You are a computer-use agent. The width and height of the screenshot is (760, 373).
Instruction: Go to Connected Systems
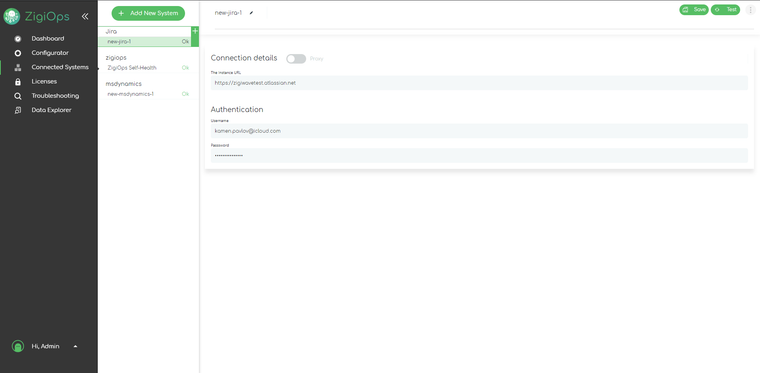click(60, 67)
